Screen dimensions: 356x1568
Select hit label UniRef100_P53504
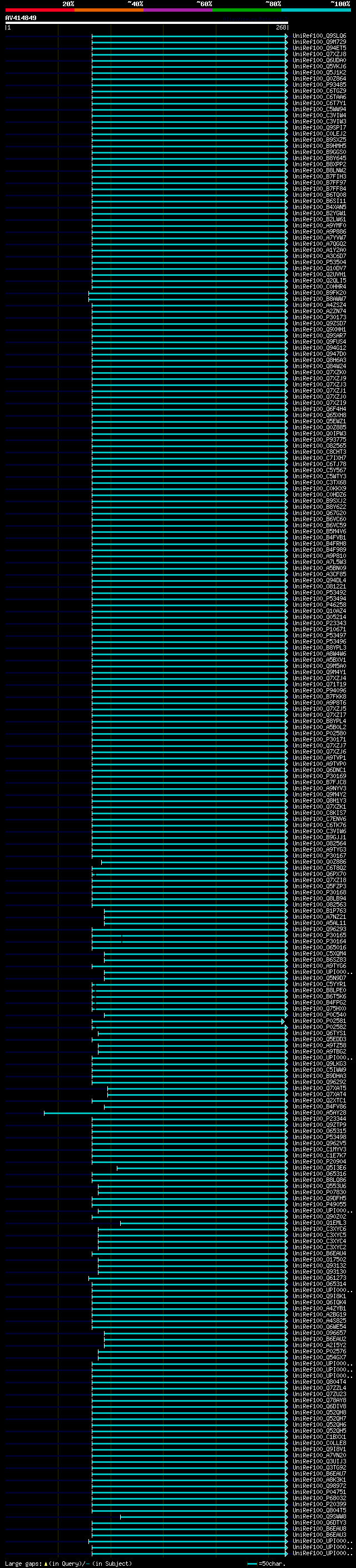(x=319, y=263)
